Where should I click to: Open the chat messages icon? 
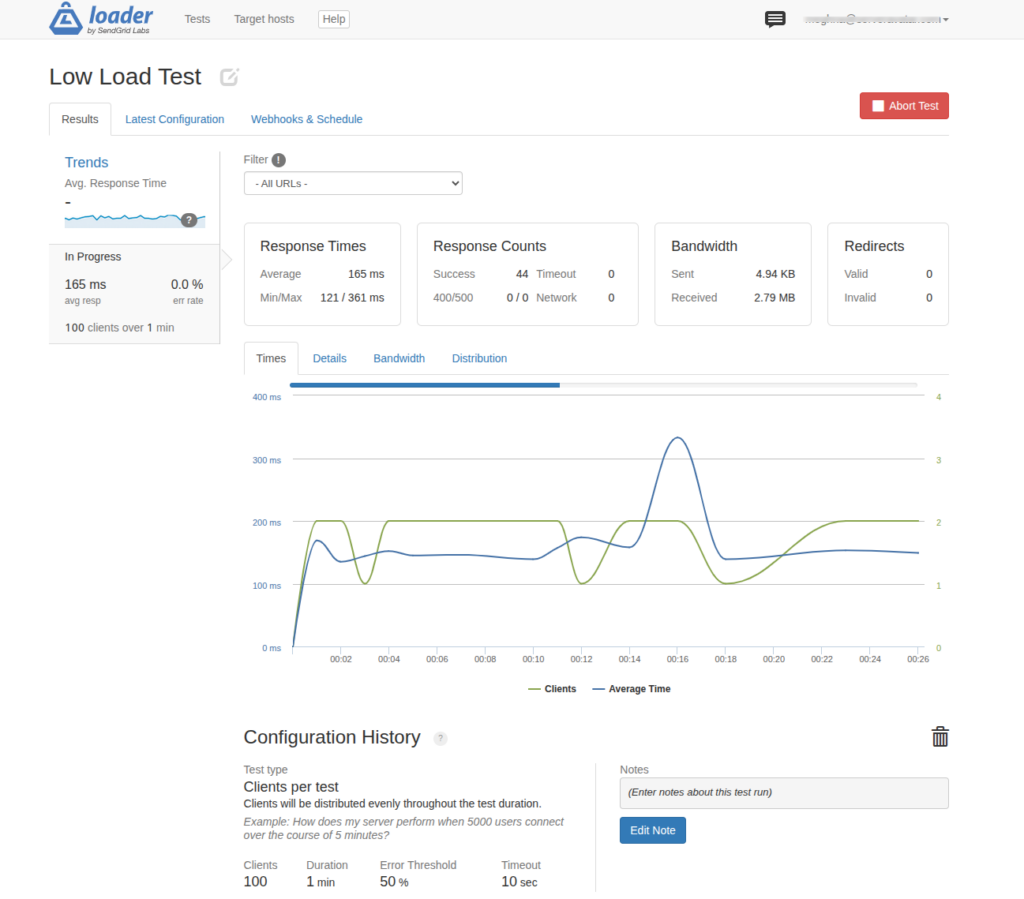[775, 19]
